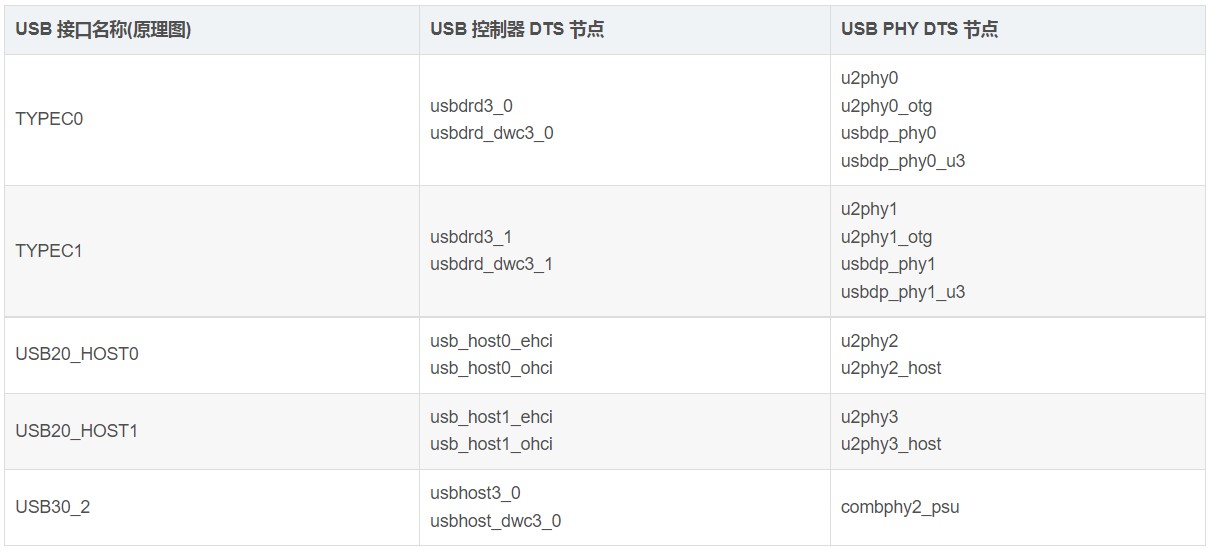Click the u2phy0_otg PHY node text
Viewport: 1215px width, 556px height.
pyautogui.click(x=887, y=106)
